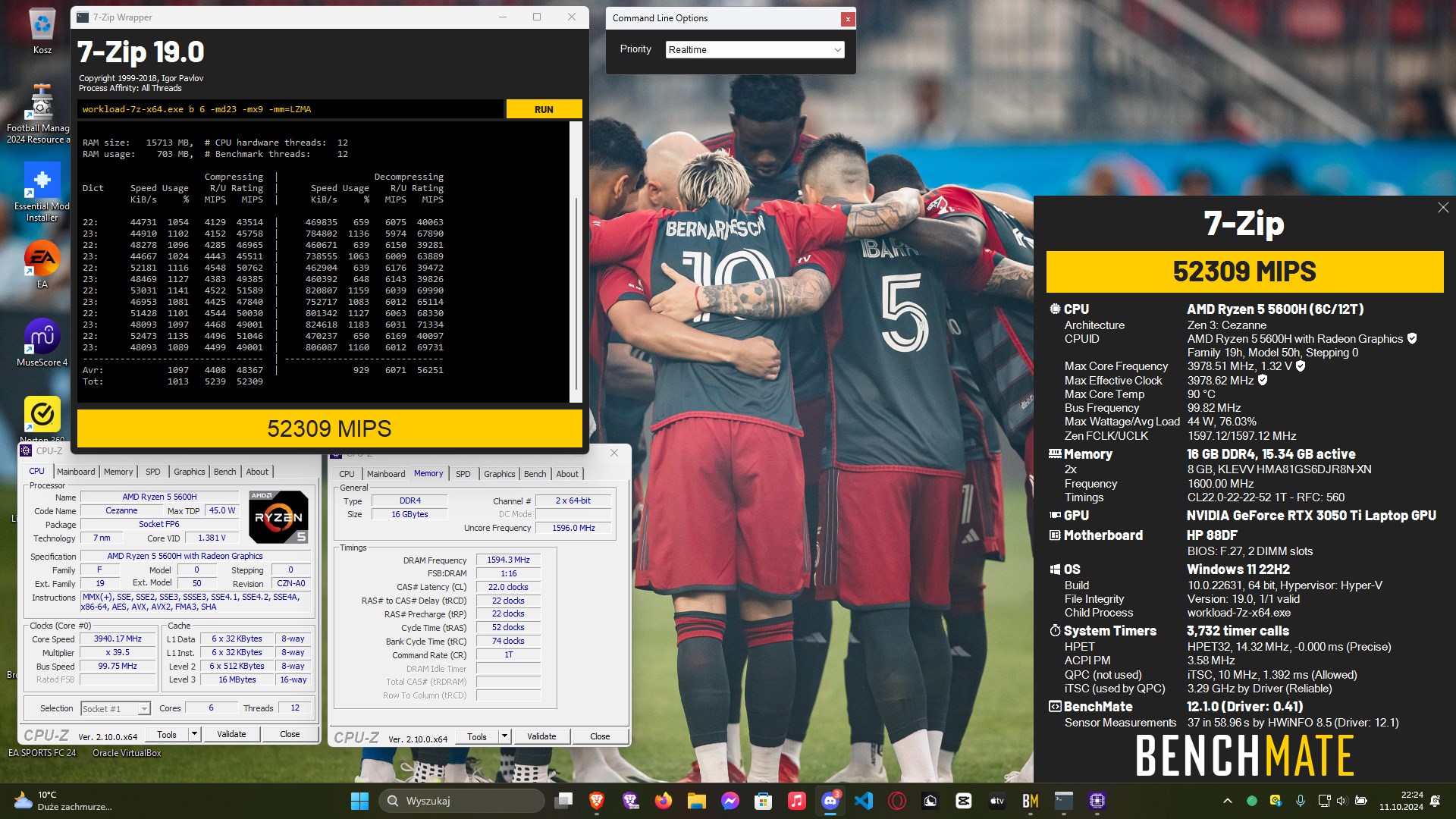
Task: Open the Kosz recycle bin desktop icon
Action: [42, 33]
